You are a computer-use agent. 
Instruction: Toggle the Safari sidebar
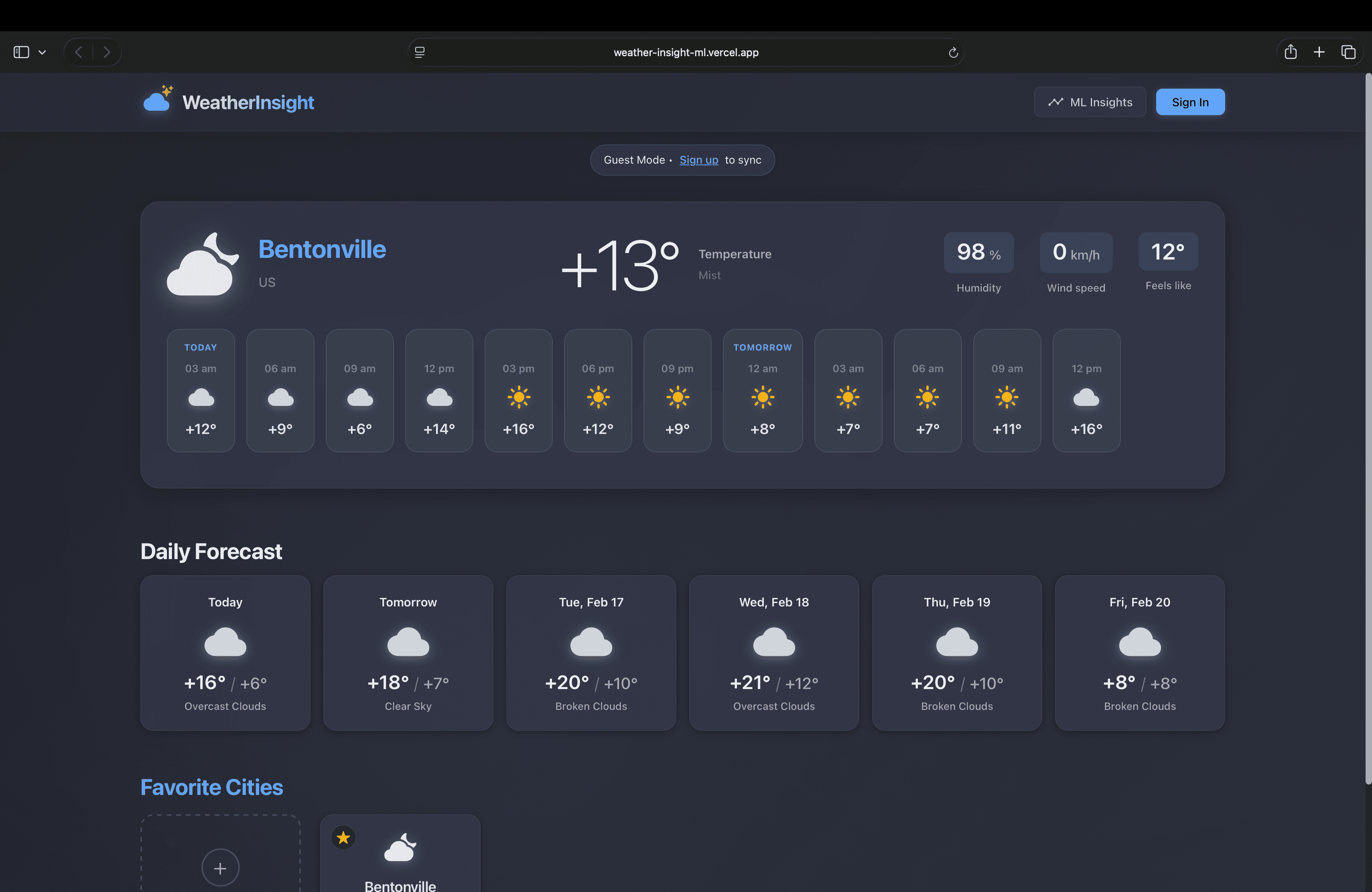click(21, 52)
